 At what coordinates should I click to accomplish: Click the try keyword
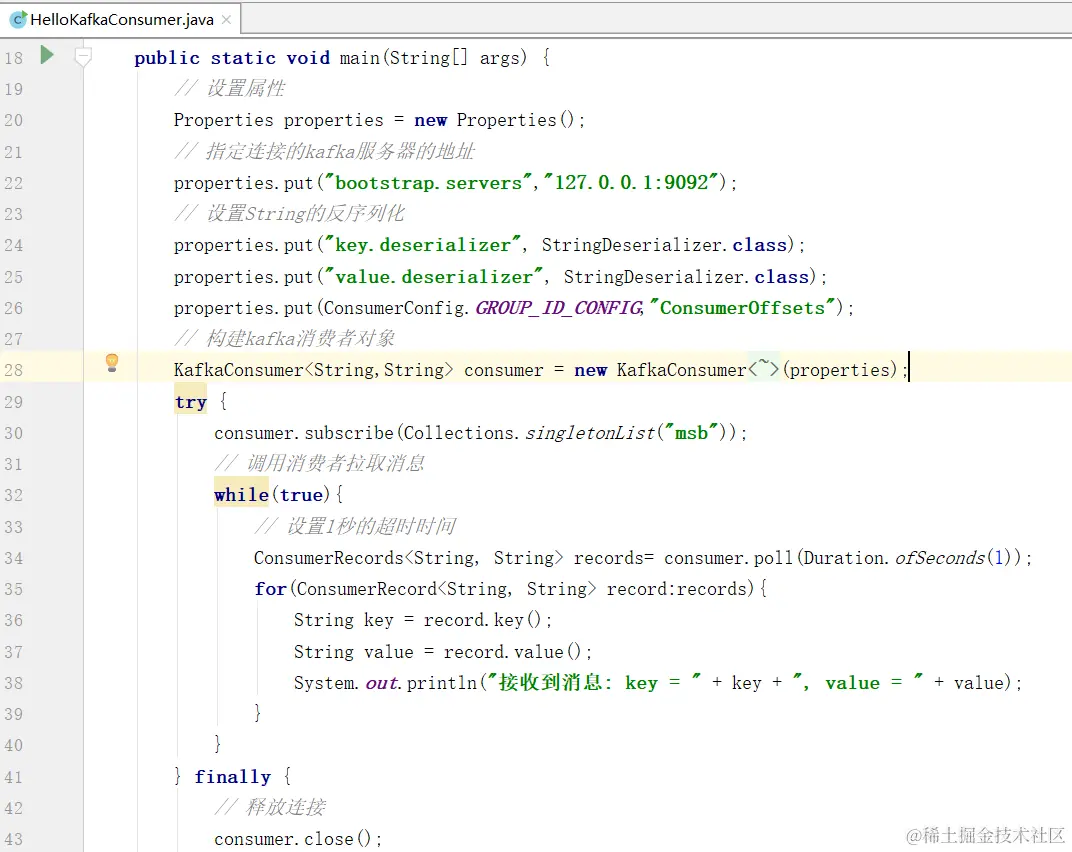tap(191, 402)
